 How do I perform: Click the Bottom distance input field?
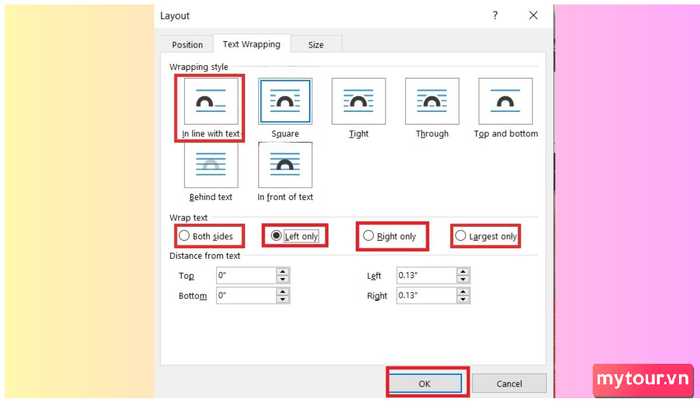tap(246, 295)
